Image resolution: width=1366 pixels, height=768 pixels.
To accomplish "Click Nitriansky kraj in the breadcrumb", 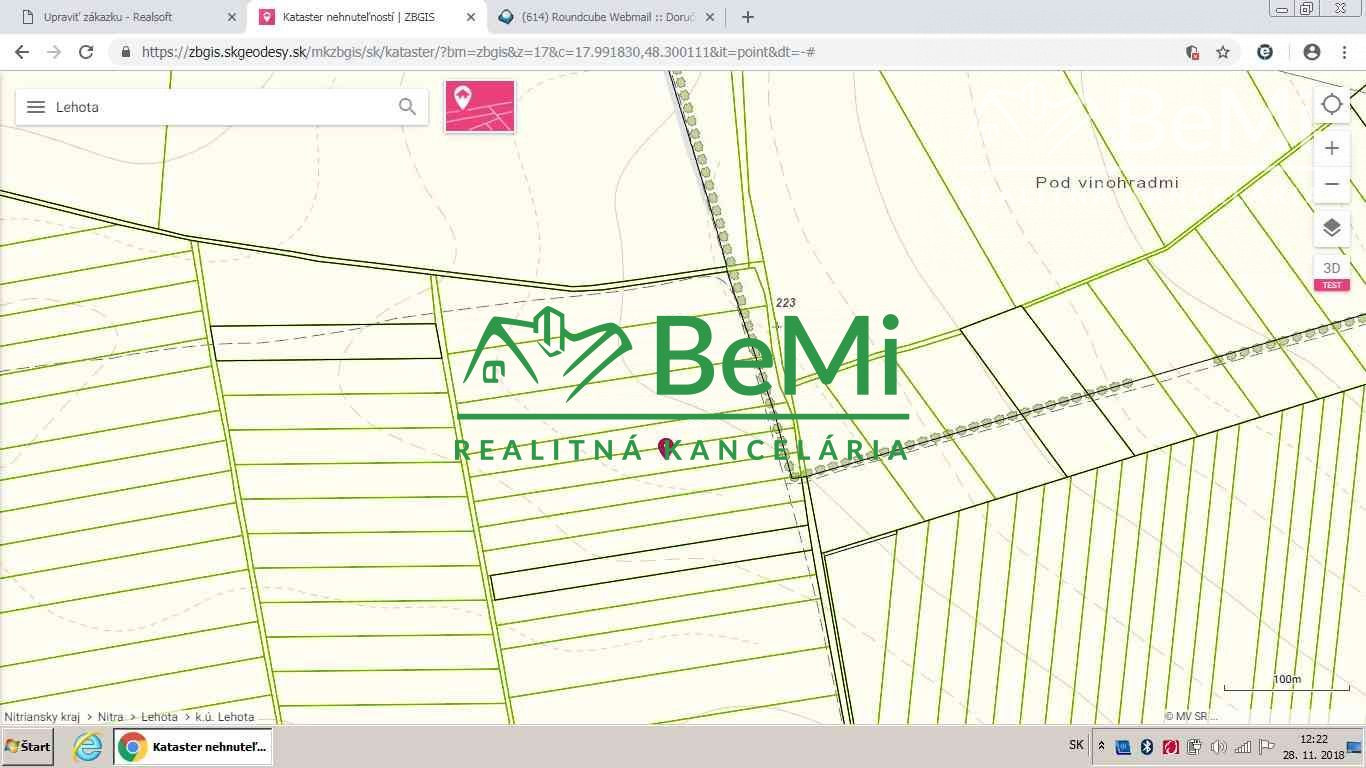I will (x=42, y=717).
